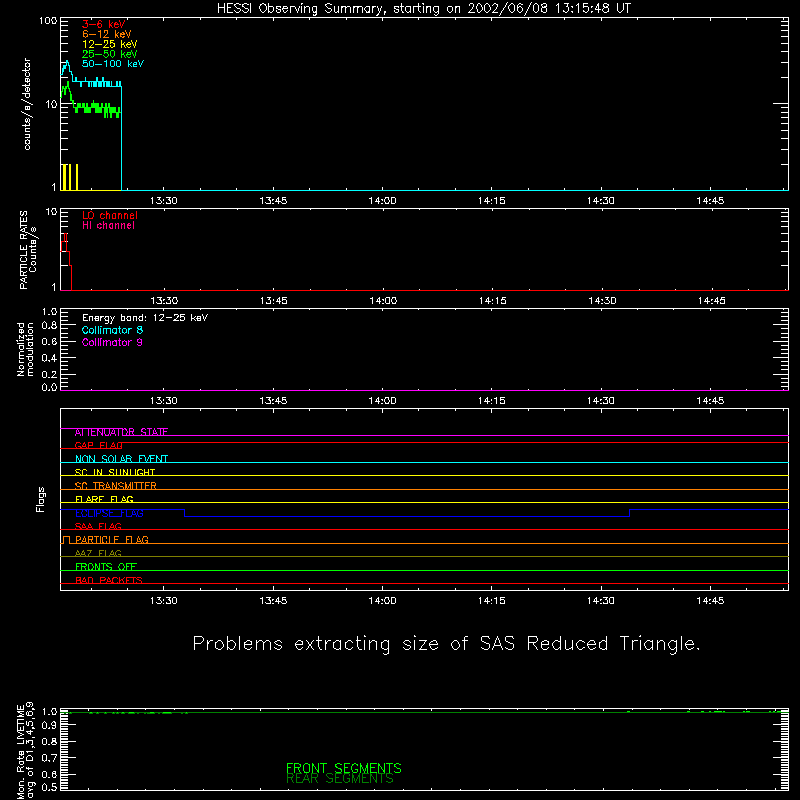Click the counts/s/detector axis label
The width and height of the screenshot is (800, 800).
(x=27, y=104)
